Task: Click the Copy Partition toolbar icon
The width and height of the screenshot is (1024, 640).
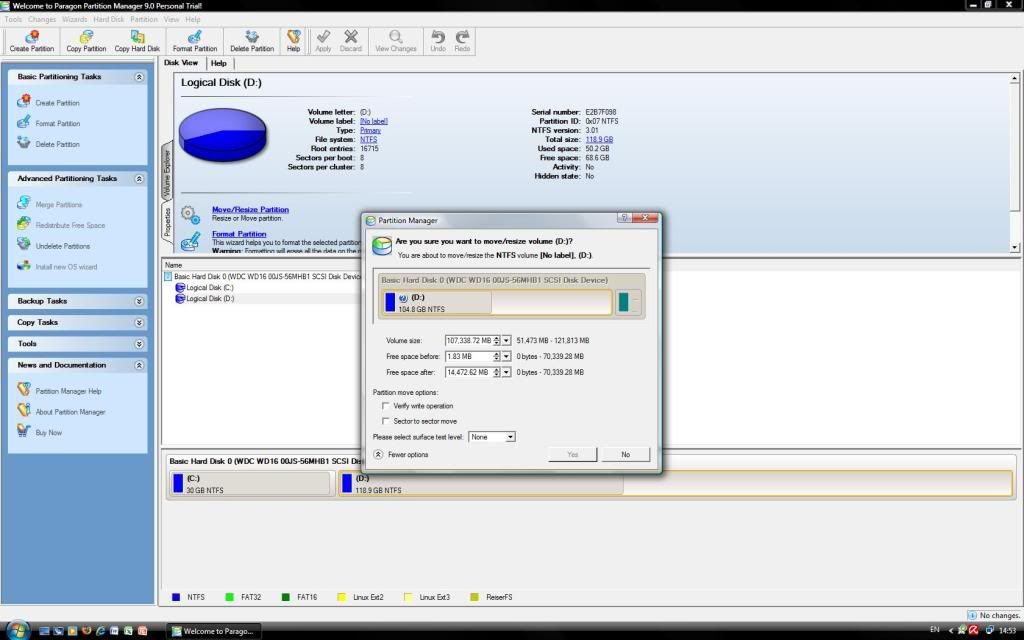Action: [x=86, y=41]
